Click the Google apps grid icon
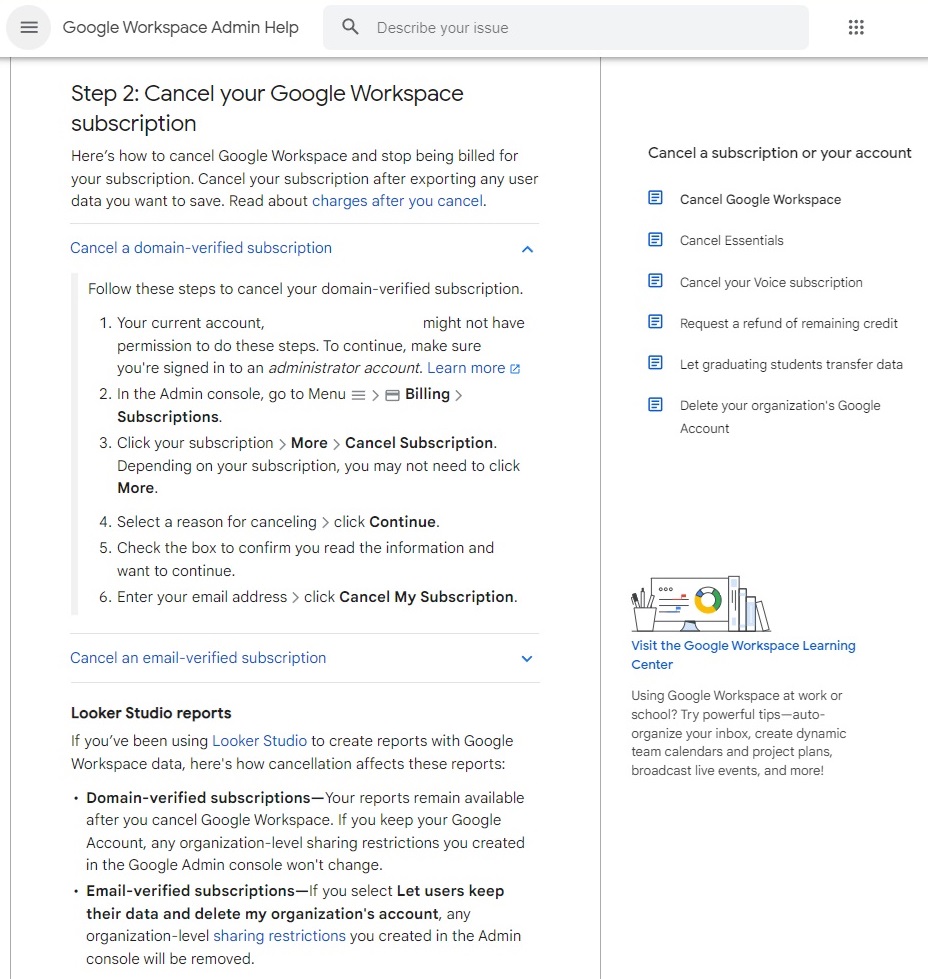 [x=856, y=27]
